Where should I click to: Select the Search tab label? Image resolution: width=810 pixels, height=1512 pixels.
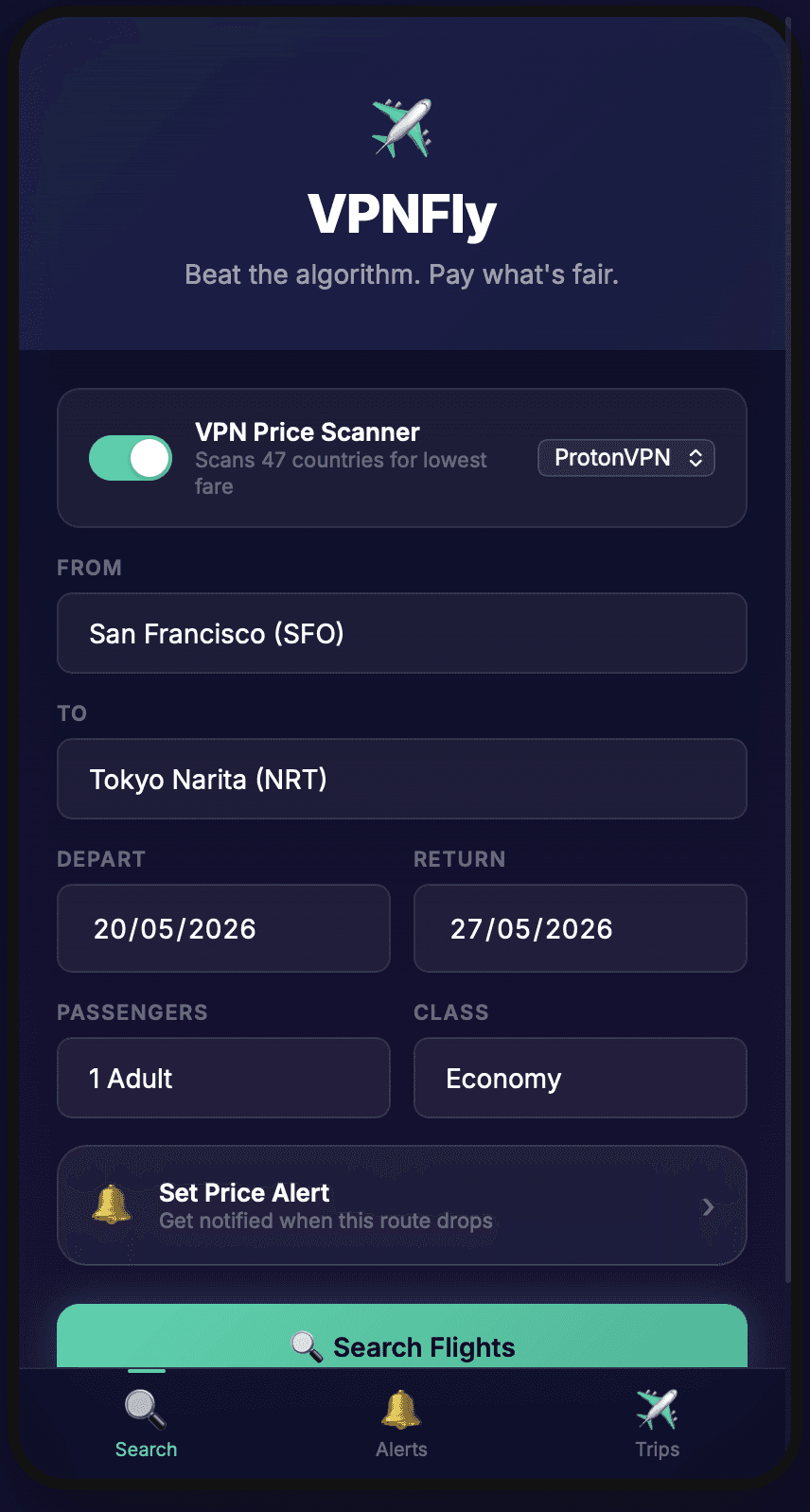coord(146,1450)
